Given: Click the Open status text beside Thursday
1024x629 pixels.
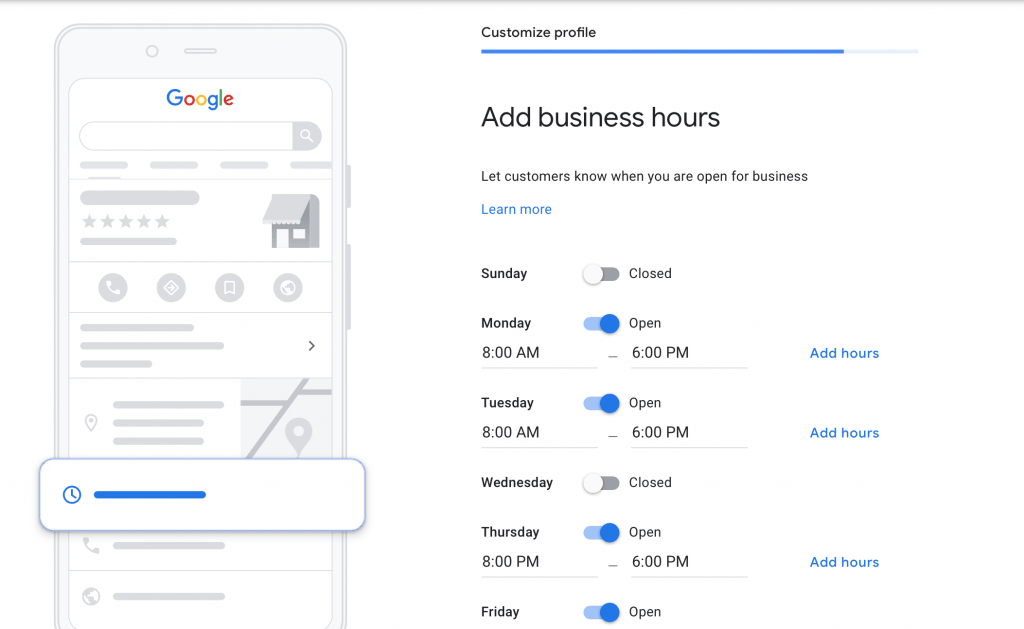Looking at the screenshot, I should pyautogui.click(x=645, y=532).
